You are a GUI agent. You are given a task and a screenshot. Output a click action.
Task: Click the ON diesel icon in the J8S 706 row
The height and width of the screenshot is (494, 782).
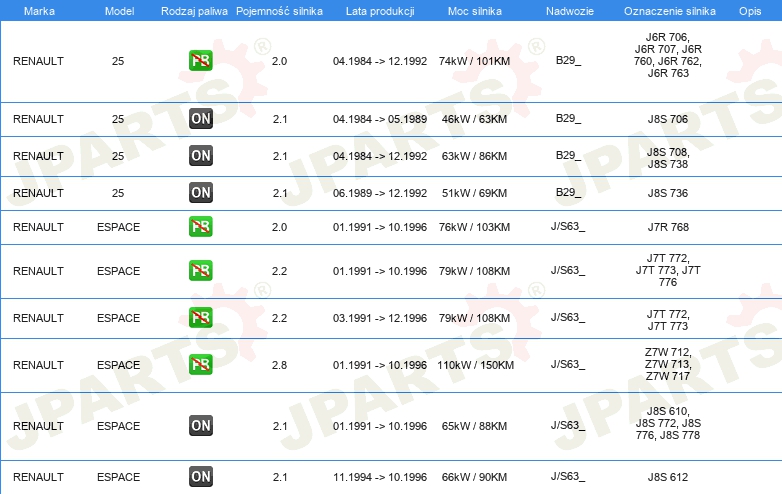(x=201, y=119)
